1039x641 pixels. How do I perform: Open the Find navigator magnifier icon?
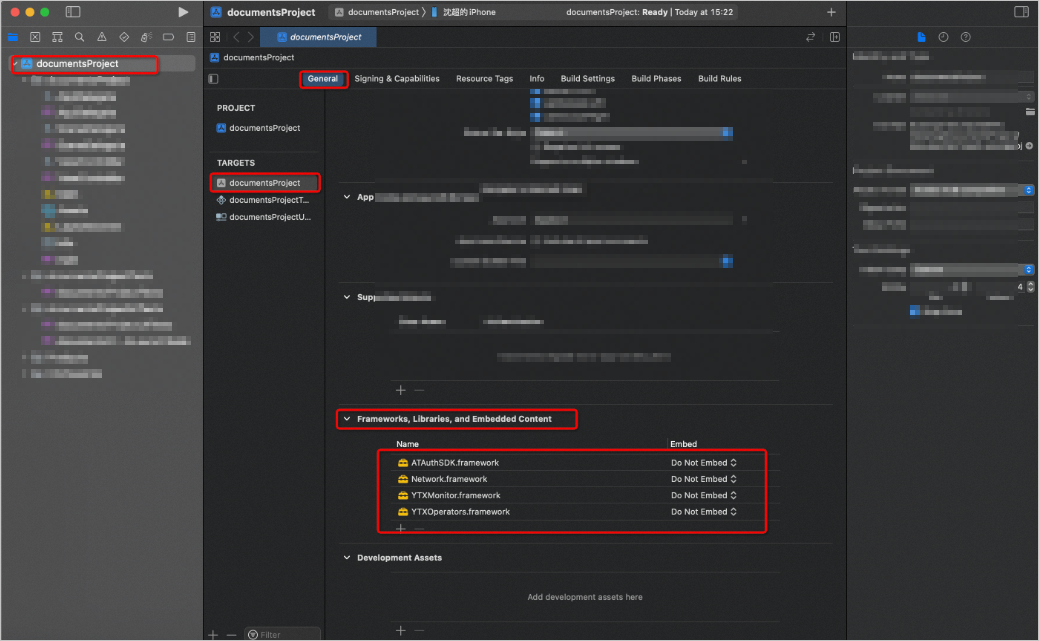pyautogui.click(x=80, y=37)
